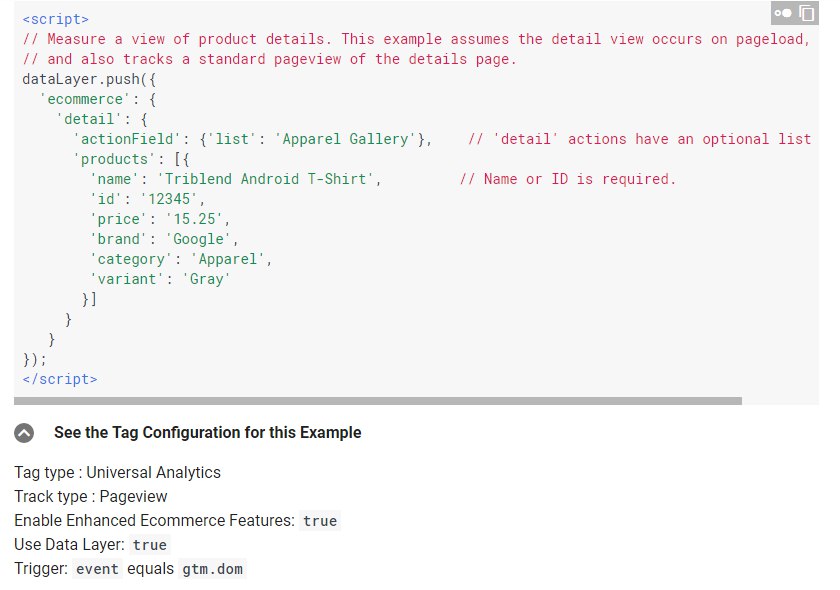Click the 'See the Tag Configuration' heading

coord(207,432)
